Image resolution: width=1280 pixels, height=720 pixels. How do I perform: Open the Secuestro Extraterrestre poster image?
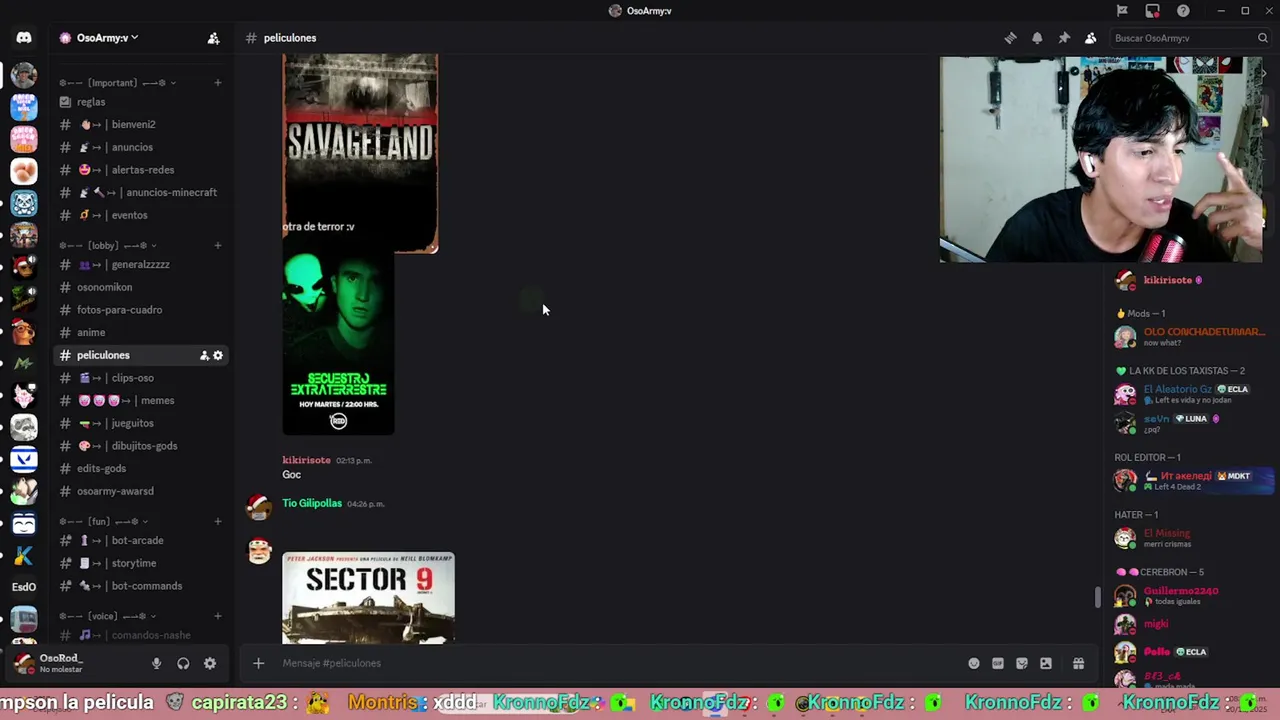click(338, 344)
